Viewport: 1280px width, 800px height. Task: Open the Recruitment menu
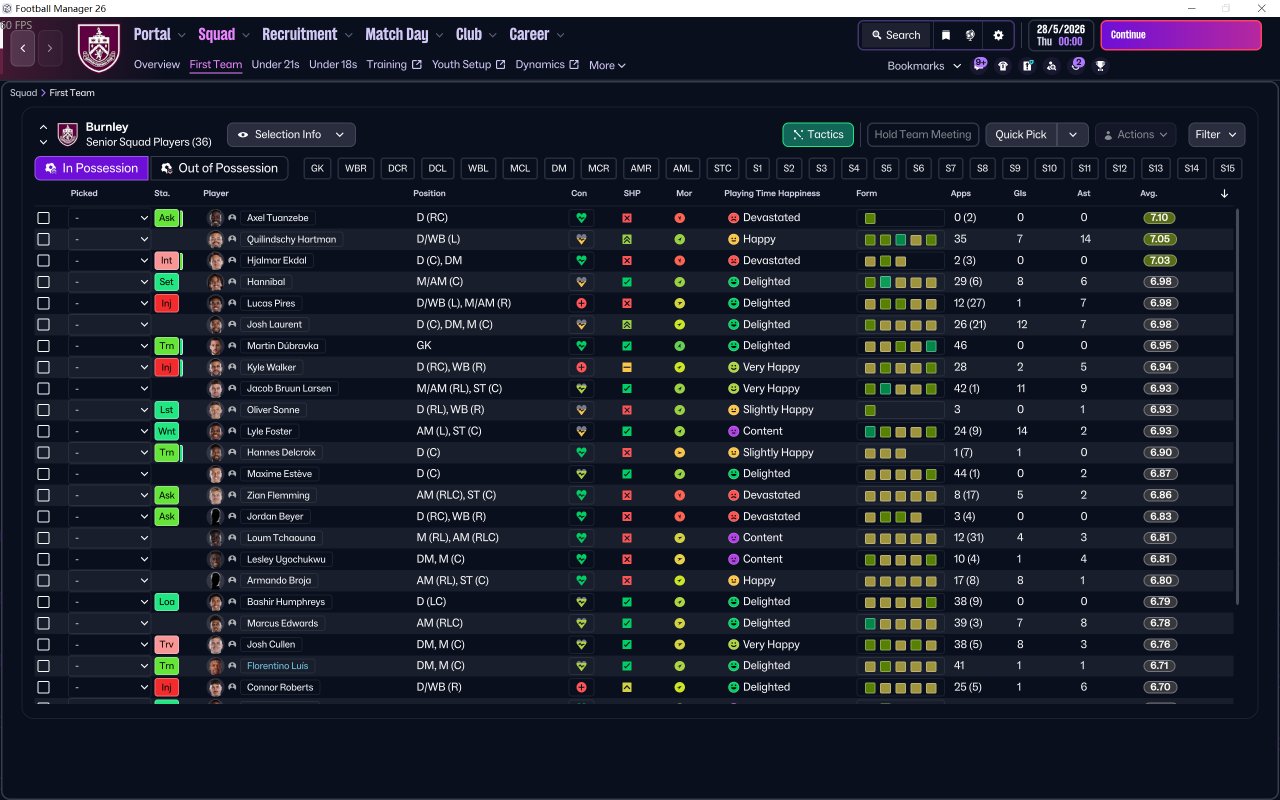pos(307,34)
